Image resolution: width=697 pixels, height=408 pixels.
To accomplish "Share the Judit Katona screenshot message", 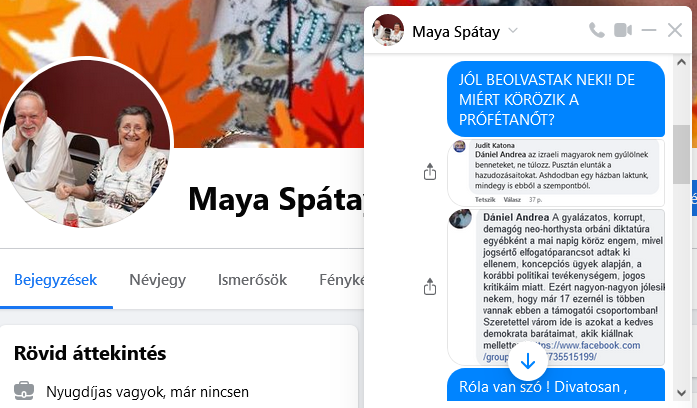I will point(430,172).
